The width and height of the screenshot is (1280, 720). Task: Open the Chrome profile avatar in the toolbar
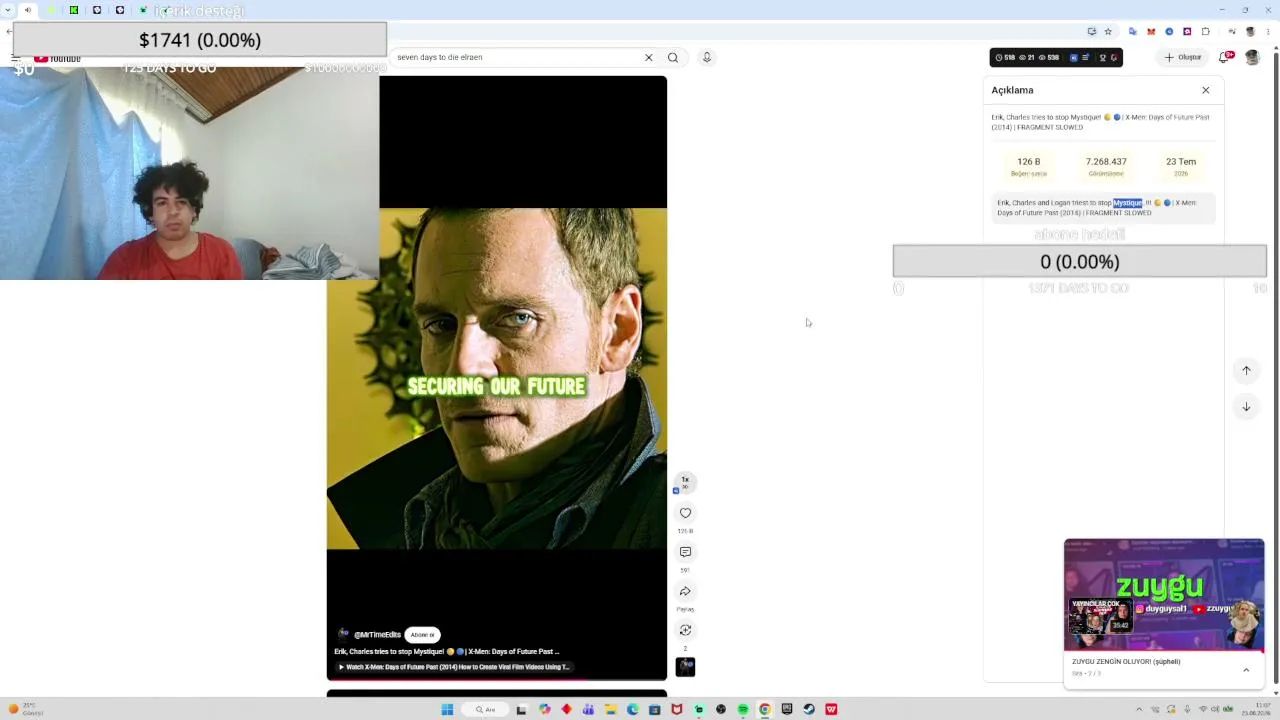pos(1250,31)
